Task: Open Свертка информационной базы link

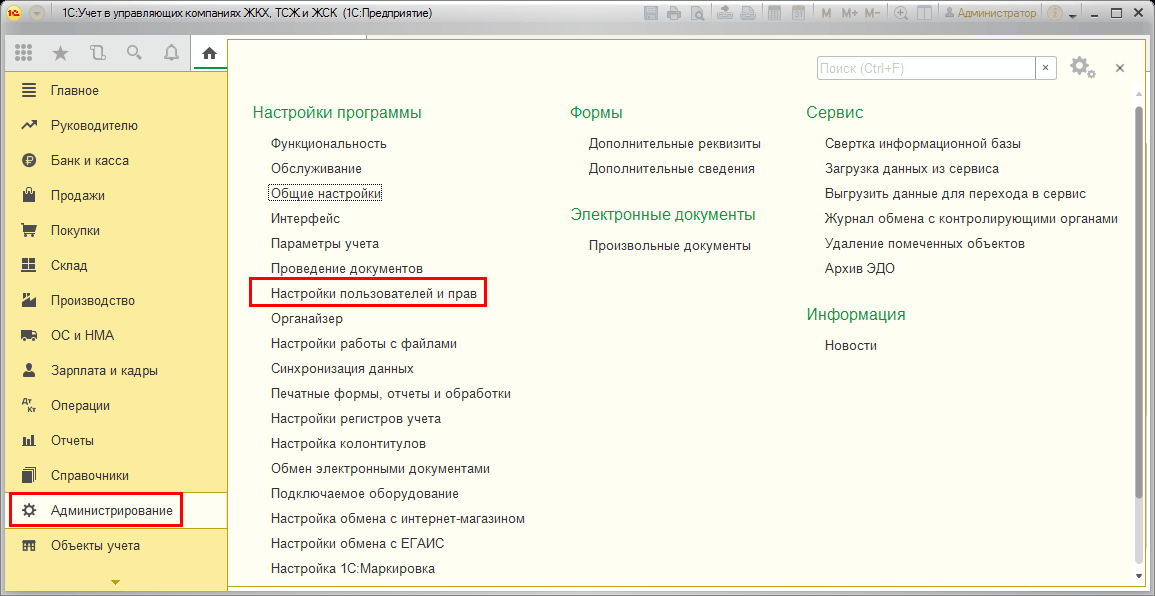Action: tap(922, 144)
